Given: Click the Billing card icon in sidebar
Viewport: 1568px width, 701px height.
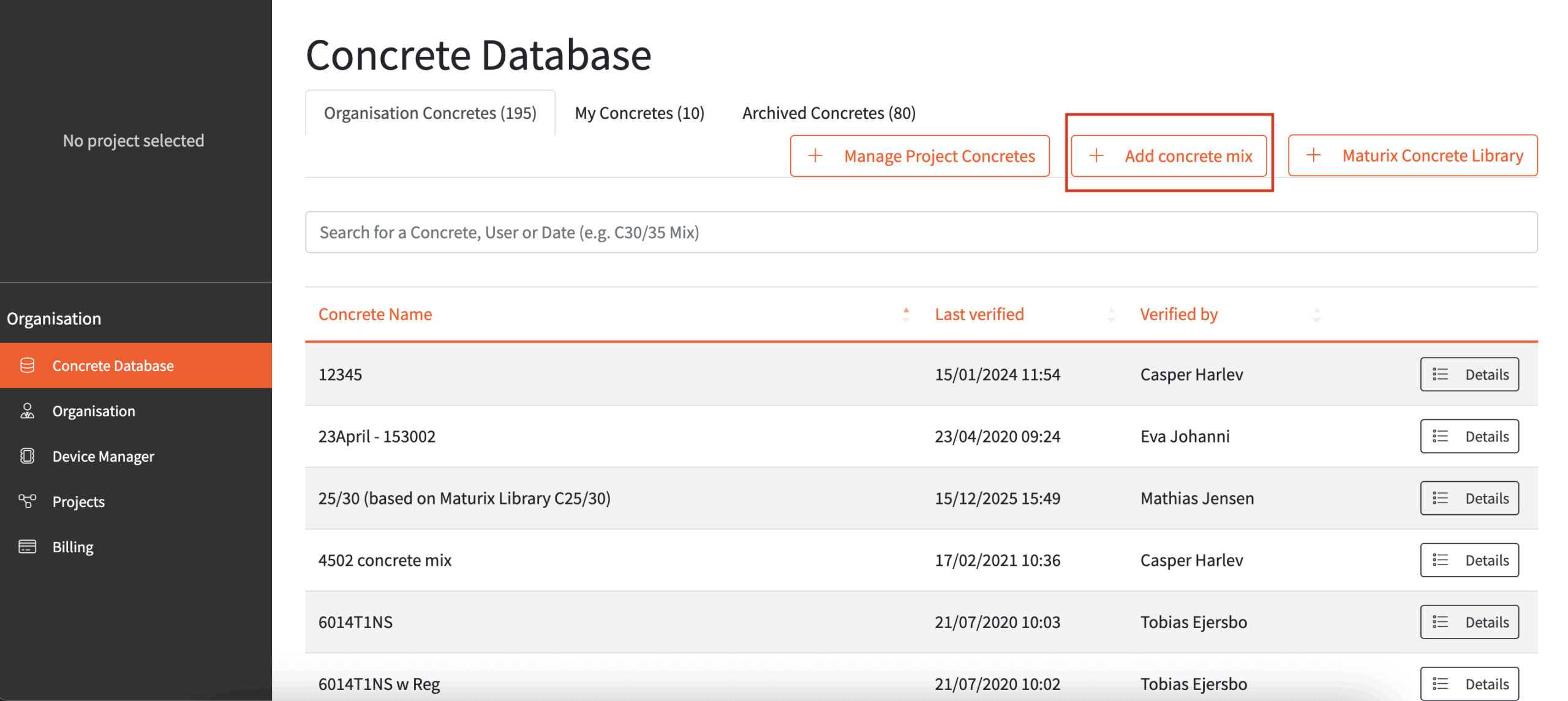Looking at the screenshot, I should coord(27,547).
